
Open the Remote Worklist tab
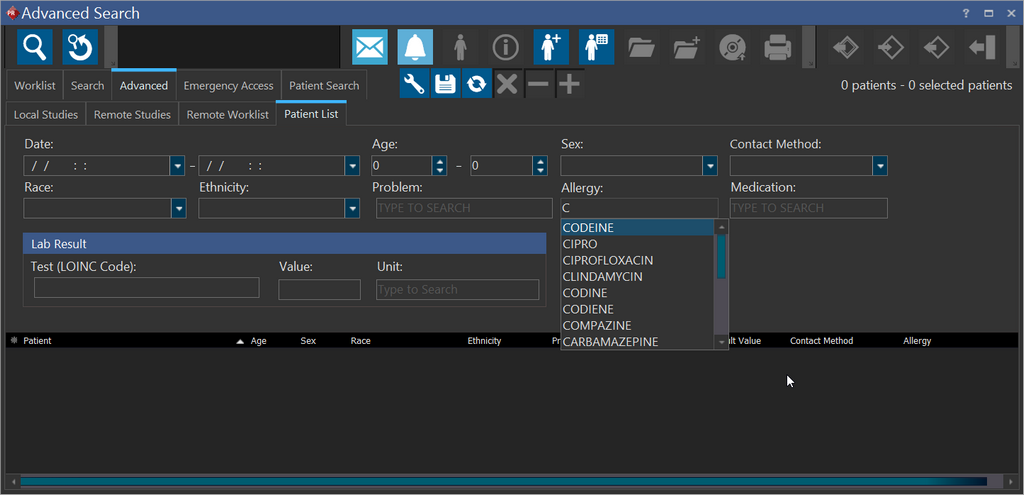coord(227,115)
